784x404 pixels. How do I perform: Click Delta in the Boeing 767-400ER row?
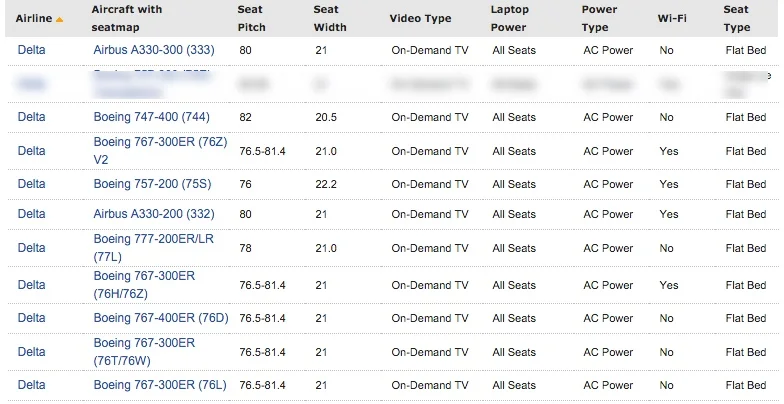pyautogui.click(x=32, y=318)
